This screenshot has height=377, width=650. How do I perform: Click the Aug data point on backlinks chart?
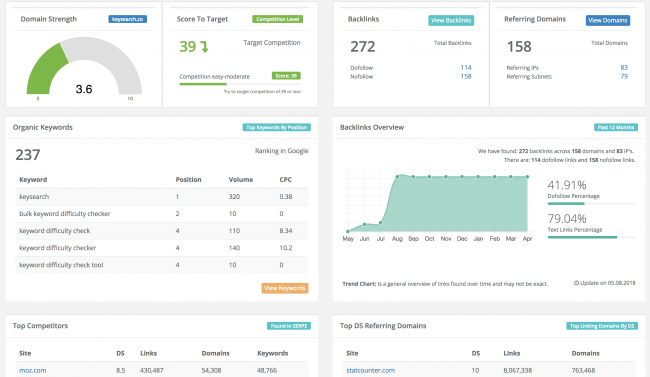(x=397, y=177)
